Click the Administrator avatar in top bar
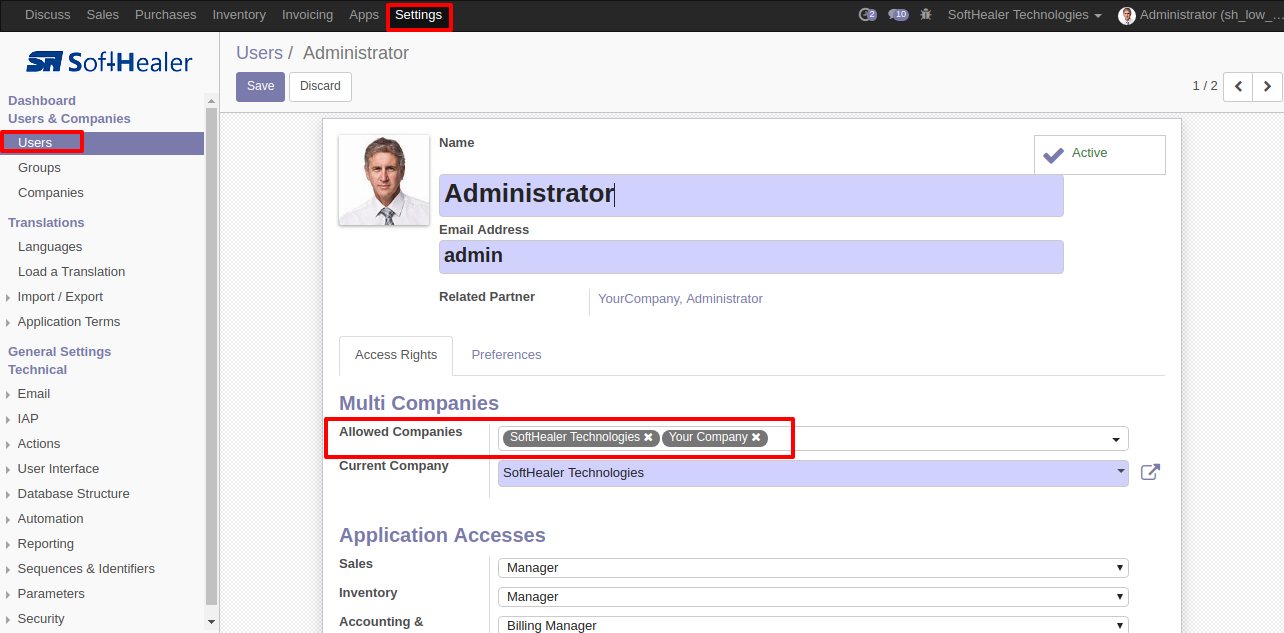 pos(1127,15)
